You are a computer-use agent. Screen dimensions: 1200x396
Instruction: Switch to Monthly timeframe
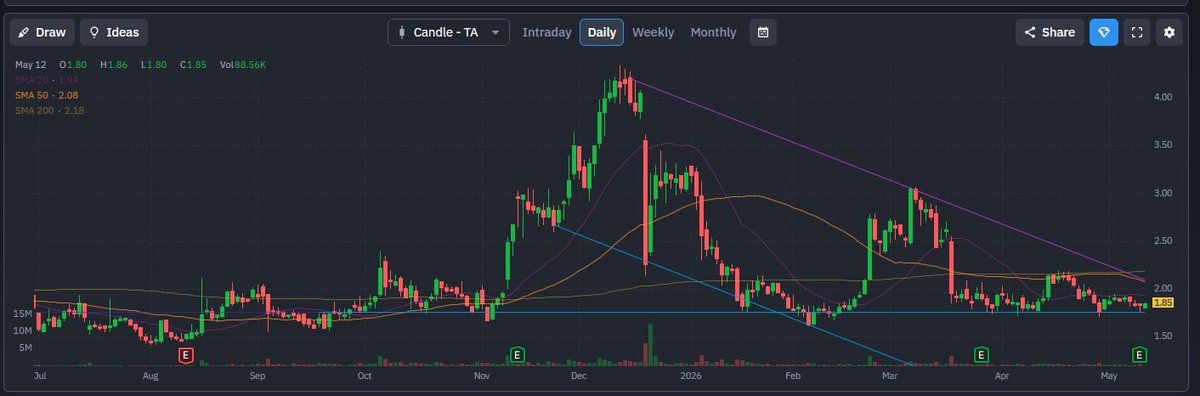tap(713, 32)
